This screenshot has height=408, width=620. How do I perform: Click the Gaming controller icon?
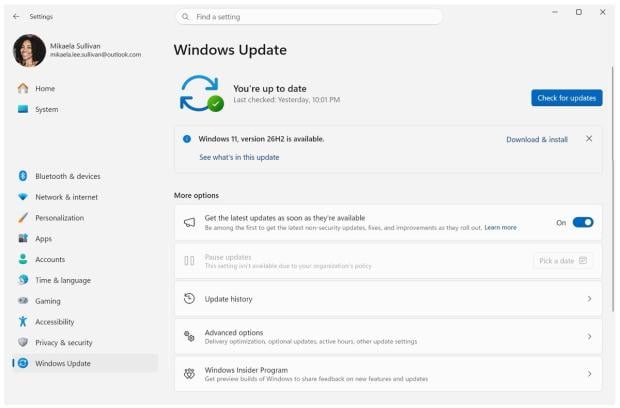point(23,301)
